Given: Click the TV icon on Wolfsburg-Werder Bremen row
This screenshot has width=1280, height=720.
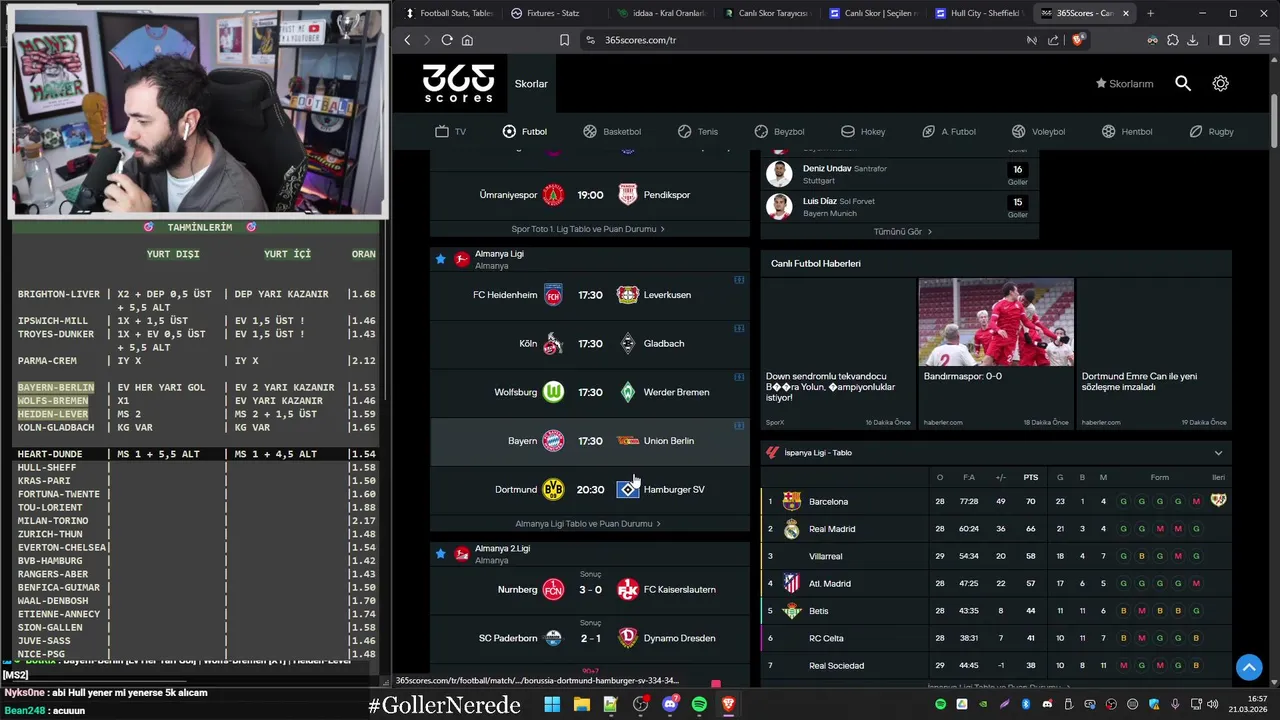Looking at the screenshot, I should point(739,377).
